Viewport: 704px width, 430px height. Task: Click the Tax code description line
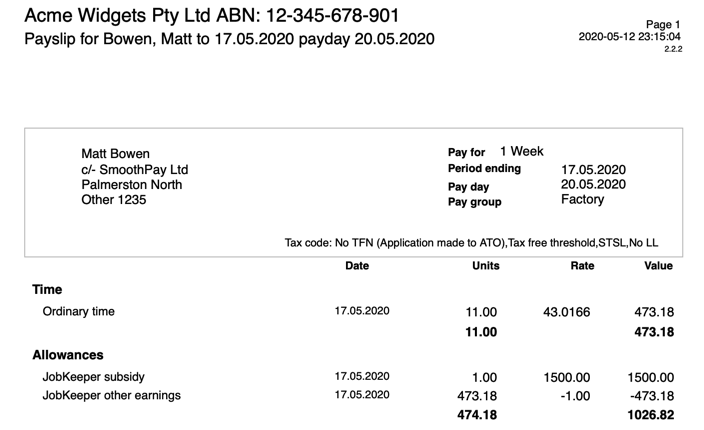pyautogui.click(x=472, y=243)
